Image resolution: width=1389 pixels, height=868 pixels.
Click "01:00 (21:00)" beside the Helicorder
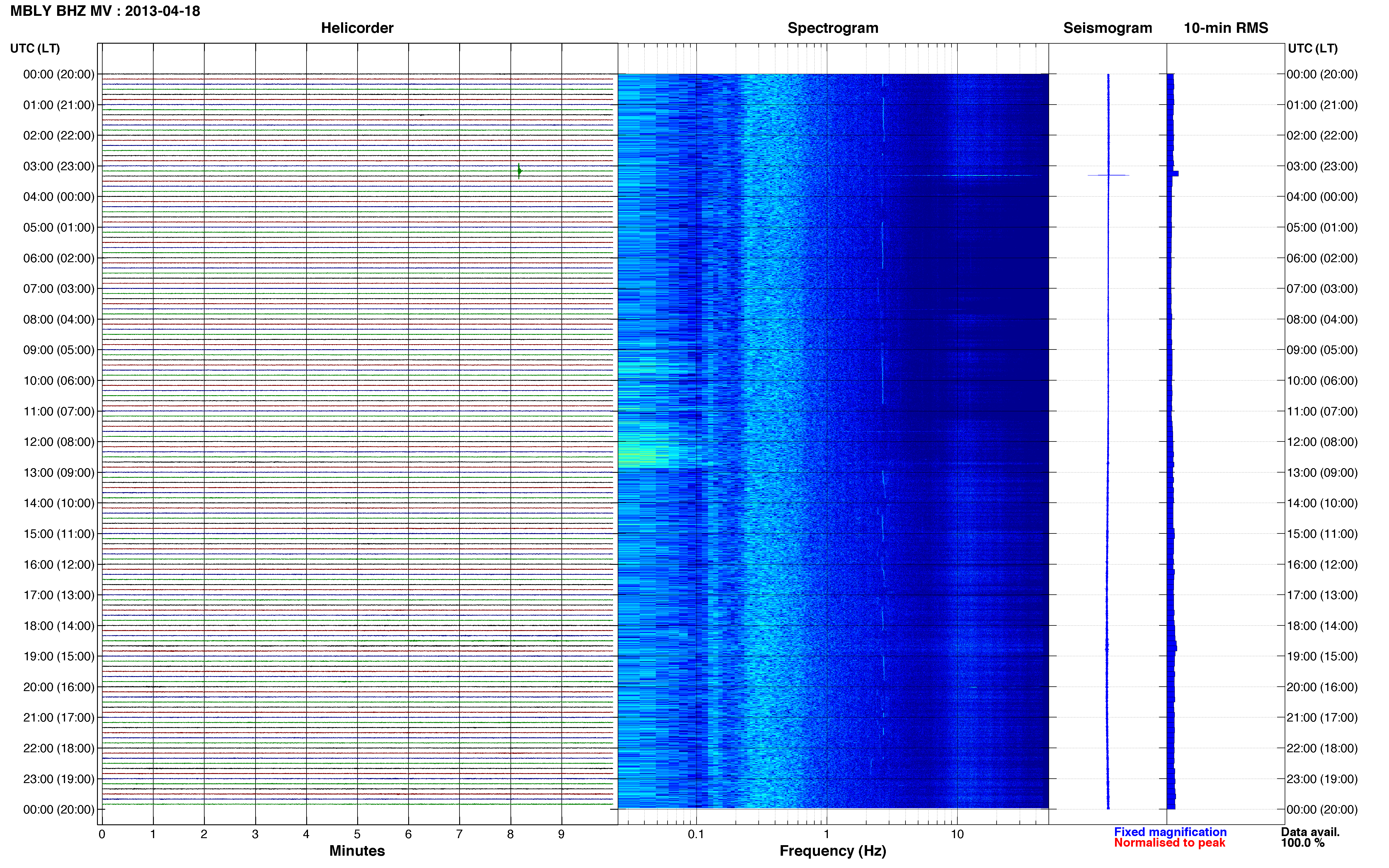pos(59,105)
